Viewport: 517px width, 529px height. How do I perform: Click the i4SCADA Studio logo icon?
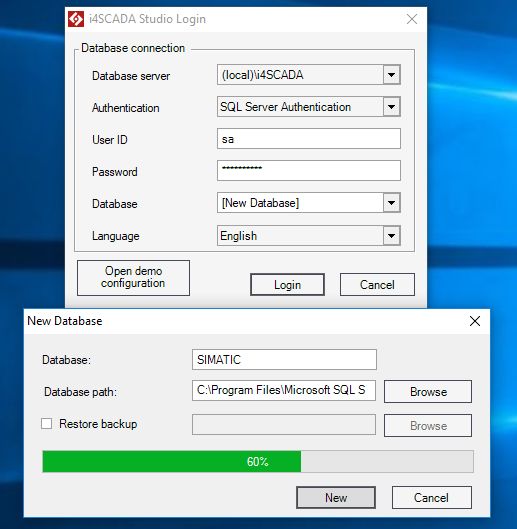(76, 19)
